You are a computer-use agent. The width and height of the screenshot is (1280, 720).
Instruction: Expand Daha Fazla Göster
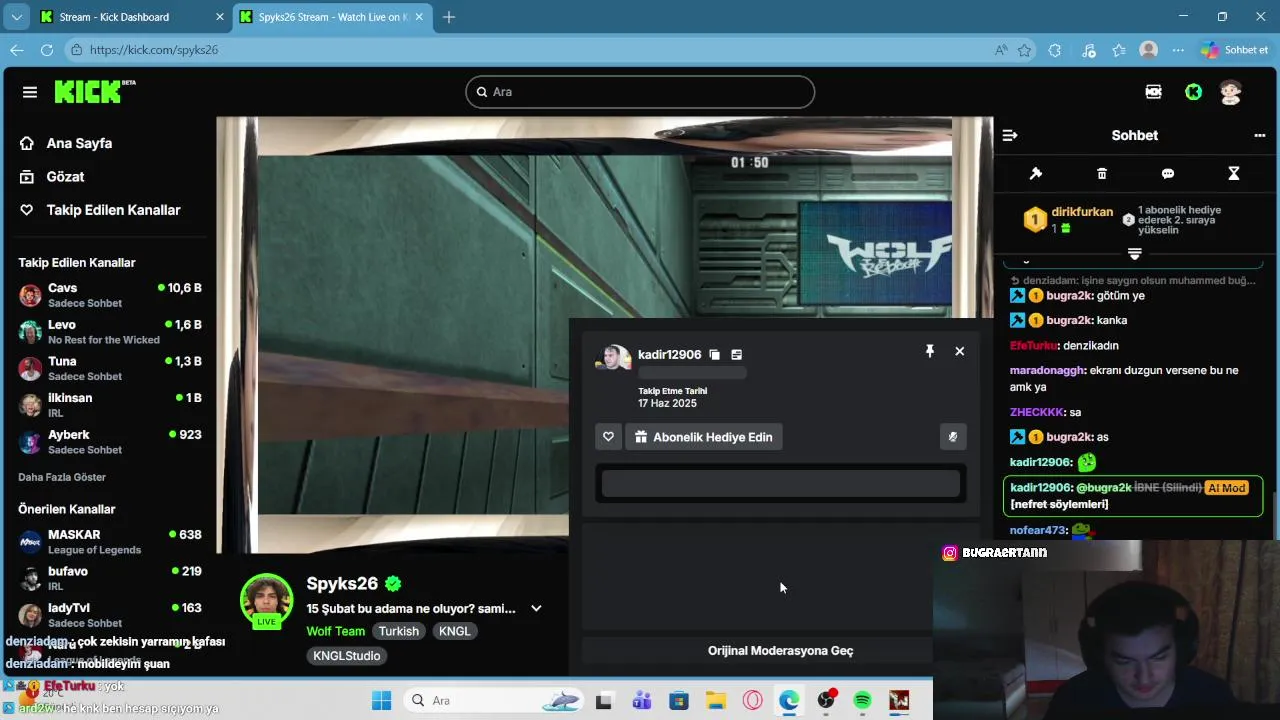62,477
